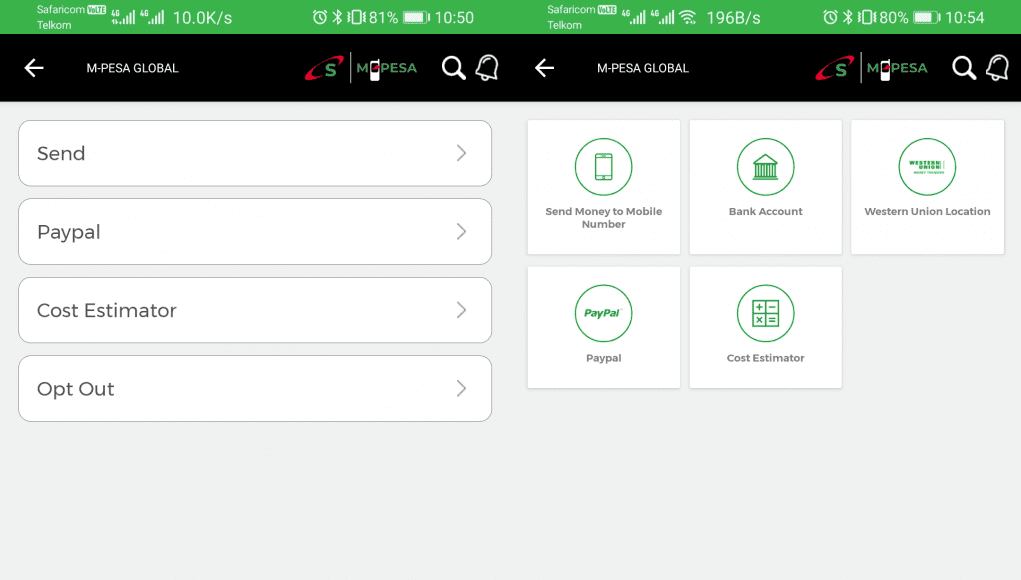The height and width of the screenshot is (580, 1021).
Task: Tap the back arrow in right M-PESA GLOBAL screen
Action: pos(544,68)
